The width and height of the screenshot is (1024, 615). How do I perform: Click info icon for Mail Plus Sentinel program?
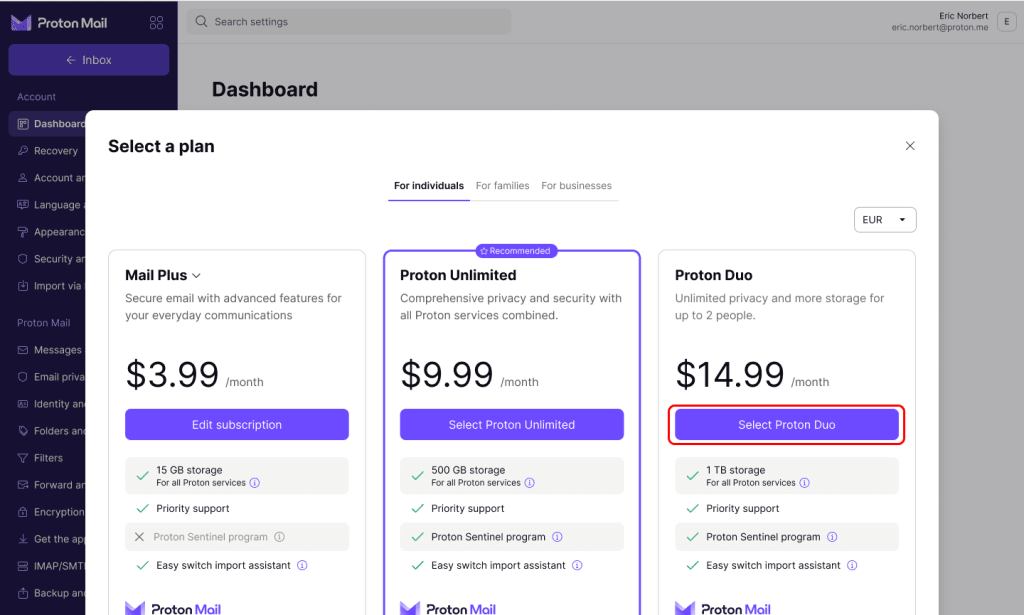coord(279,537)
